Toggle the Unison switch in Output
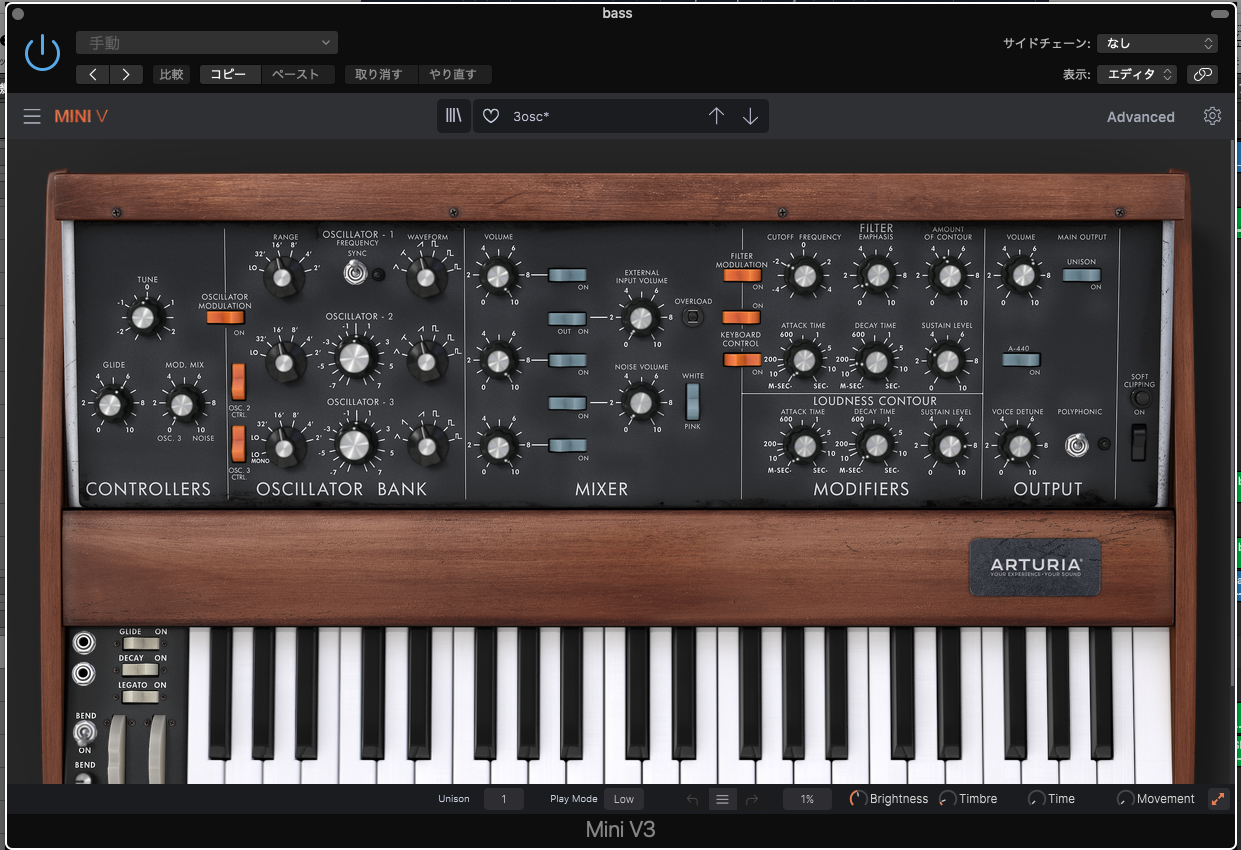 pyautogui.click(x=1081, y=275)
